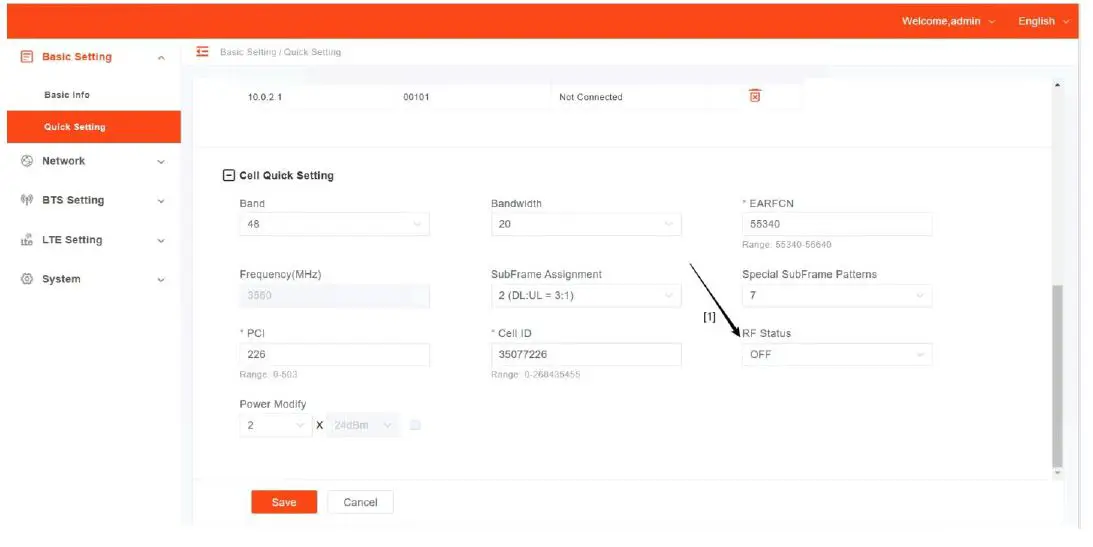
Task: Click the scrollbar down arrow
Action: 1057,473
